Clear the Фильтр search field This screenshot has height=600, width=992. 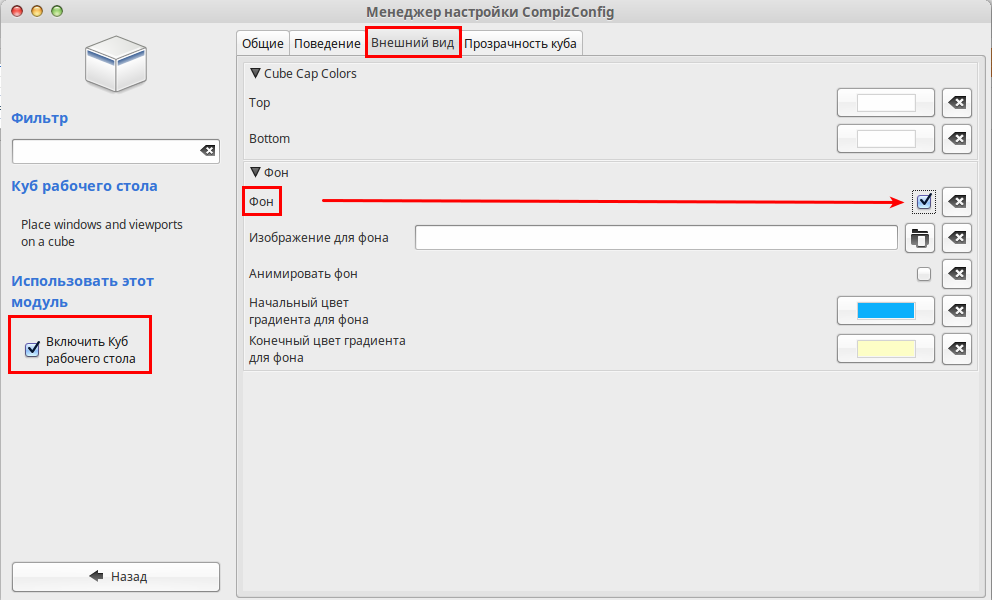tap(208, 151)
